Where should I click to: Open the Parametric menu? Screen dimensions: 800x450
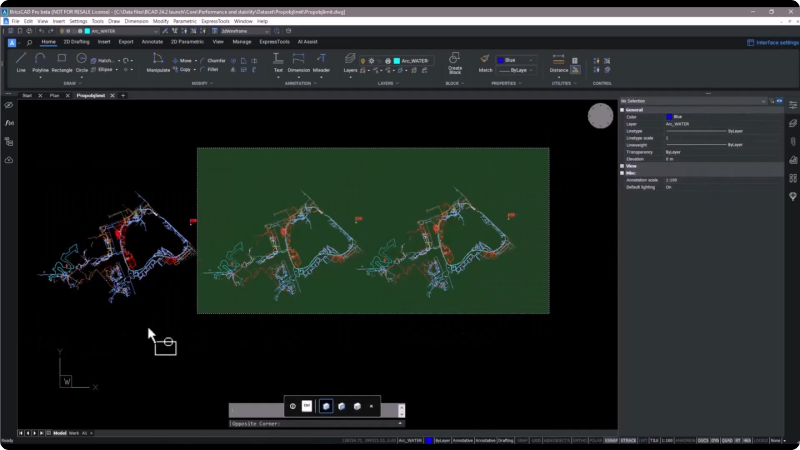[x=185, y=21]
